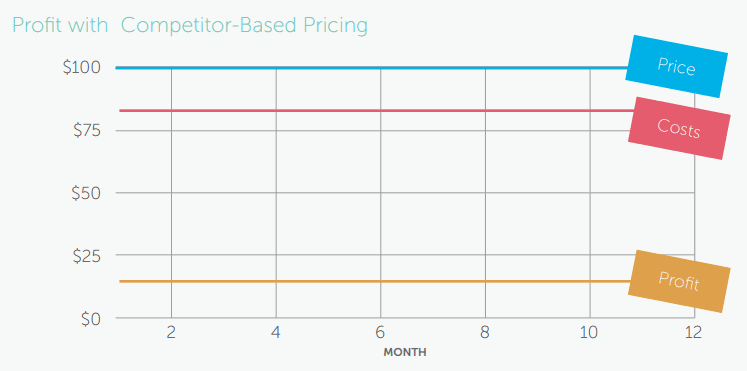
Task: Click month 2 on the x-axis
Action: (x=171, y=332)
